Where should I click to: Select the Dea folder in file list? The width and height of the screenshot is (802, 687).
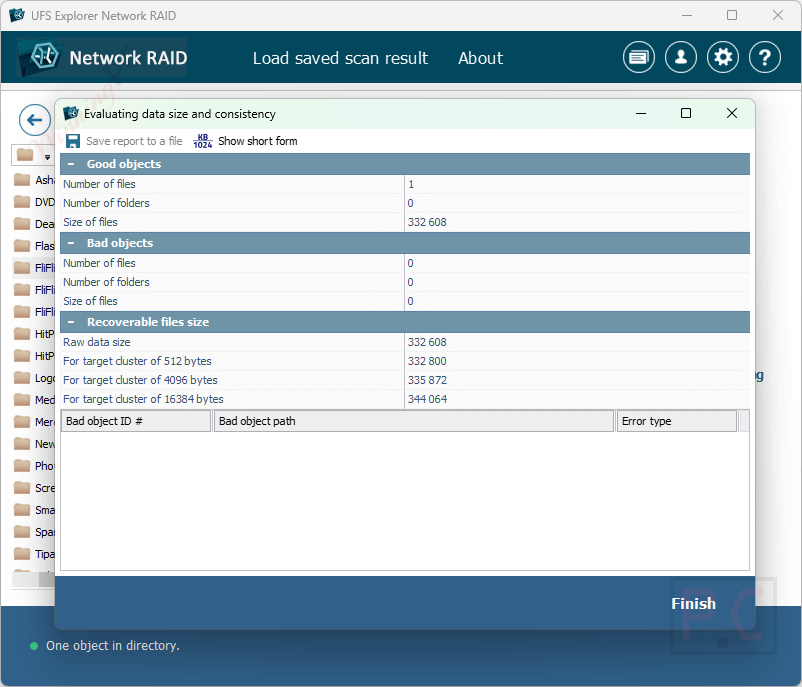click(x=34, y=224)
